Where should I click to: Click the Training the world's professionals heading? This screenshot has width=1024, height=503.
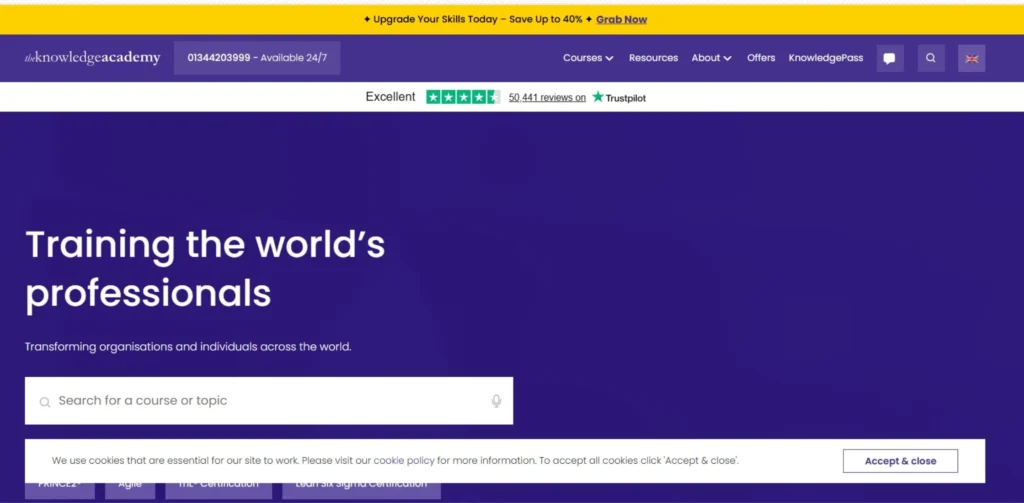205,269
